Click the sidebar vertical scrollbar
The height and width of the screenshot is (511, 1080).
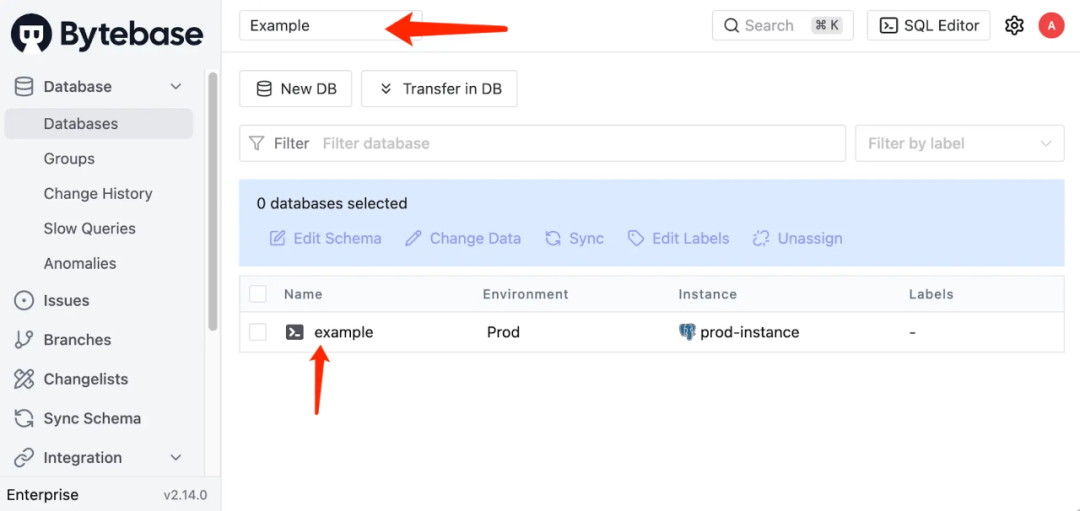[212, 200]
